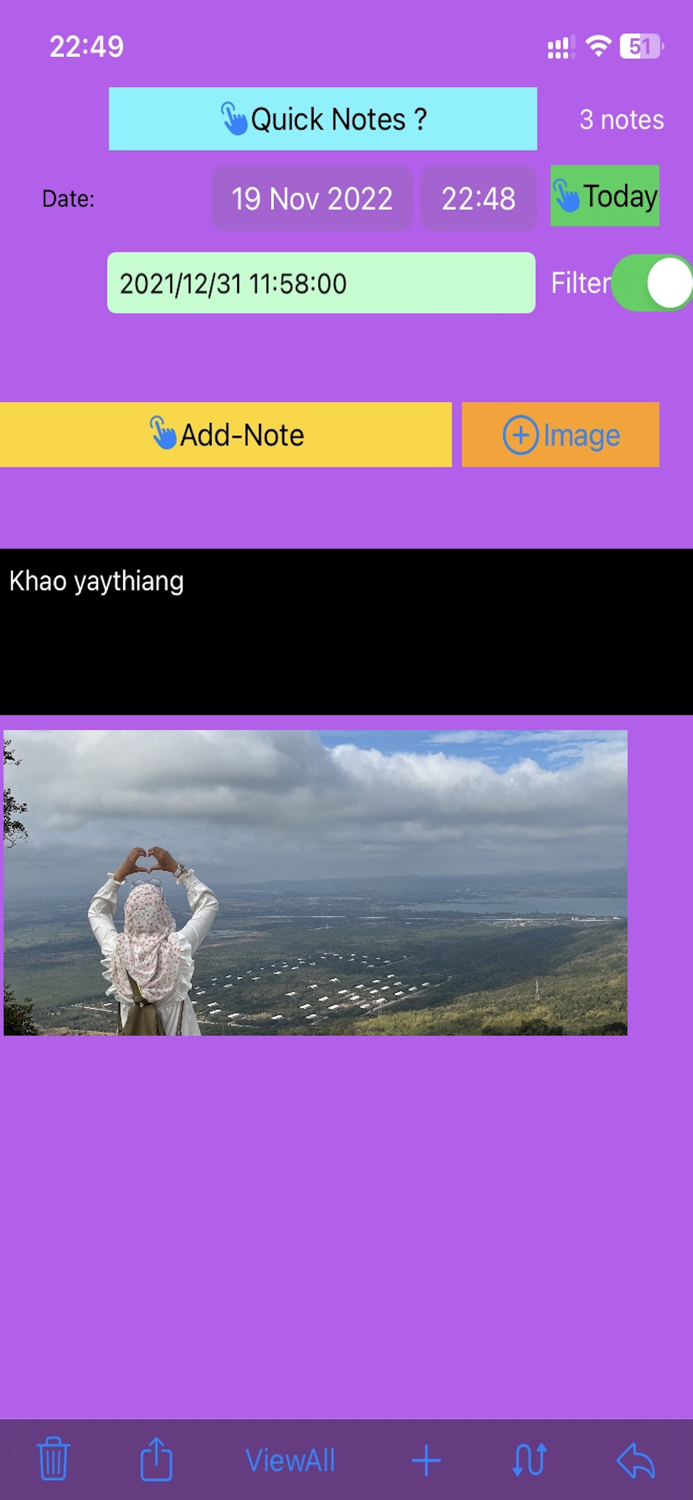Image resolution: width=693 pixels, height=1500 pixels.
Task: Open the mountain viewpoint photo thumbnail
Action: (316, 883)
